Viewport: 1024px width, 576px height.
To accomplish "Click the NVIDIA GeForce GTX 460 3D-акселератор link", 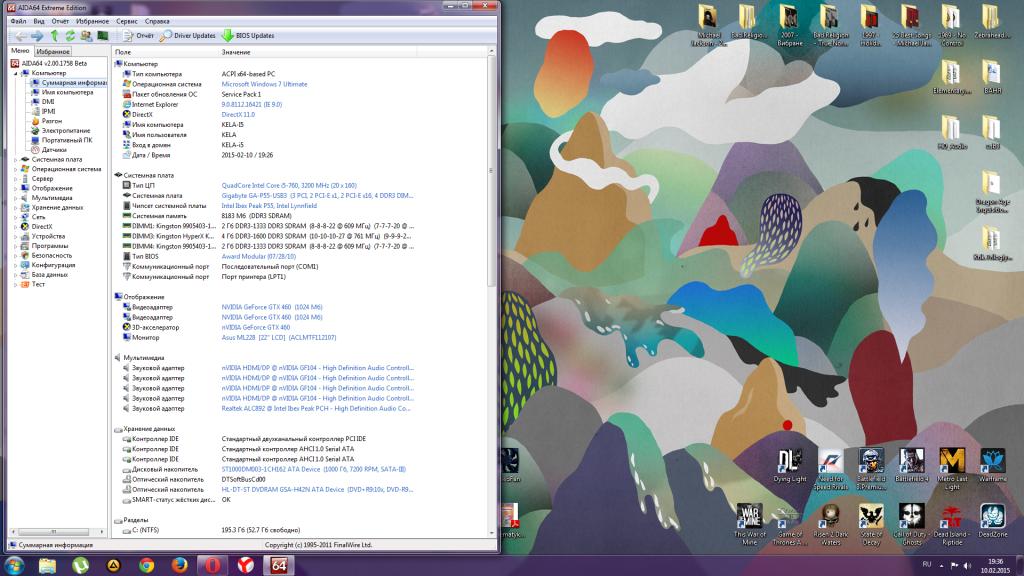I will point(256,327).
